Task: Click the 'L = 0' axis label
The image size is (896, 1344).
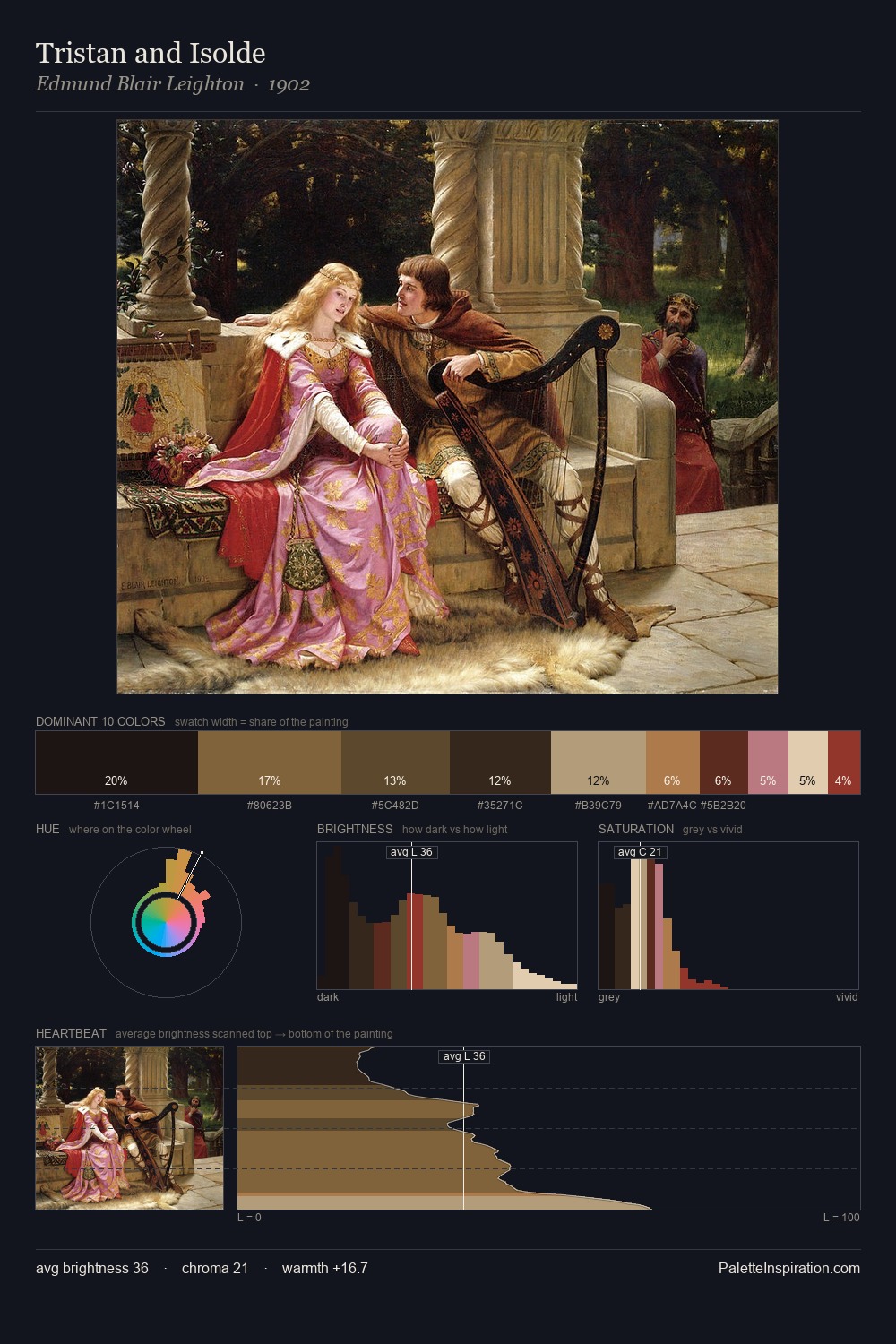Action: click(x=249, y=1218)
